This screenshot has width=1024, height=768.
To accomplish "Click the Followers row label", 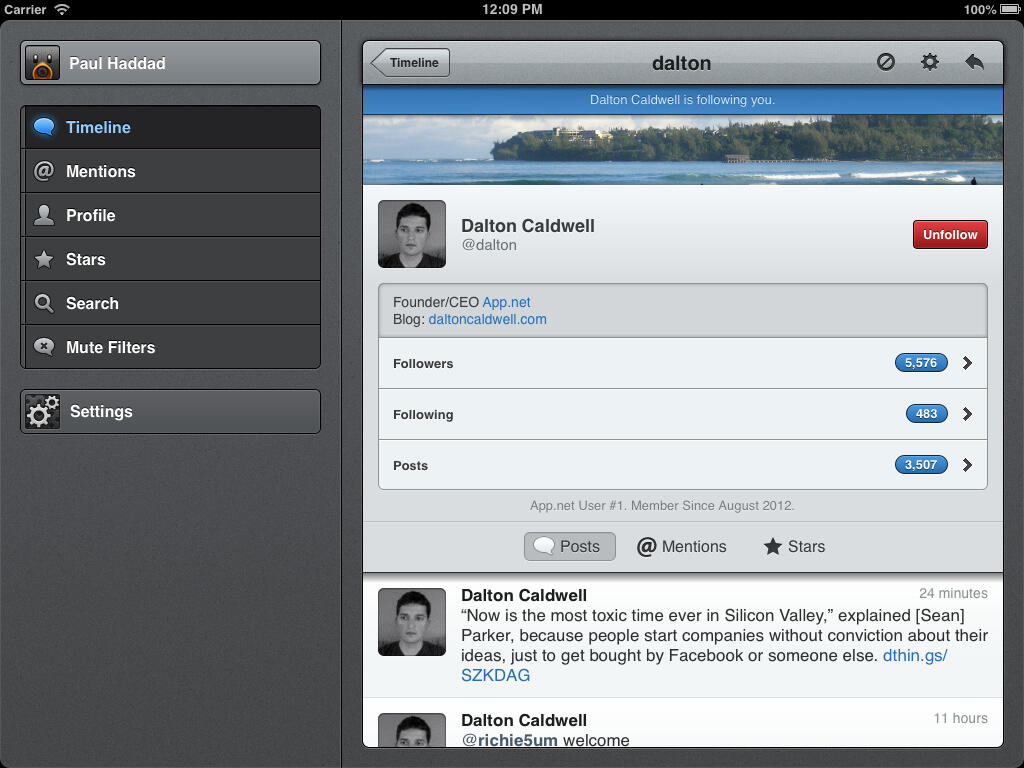I will 423,364.
